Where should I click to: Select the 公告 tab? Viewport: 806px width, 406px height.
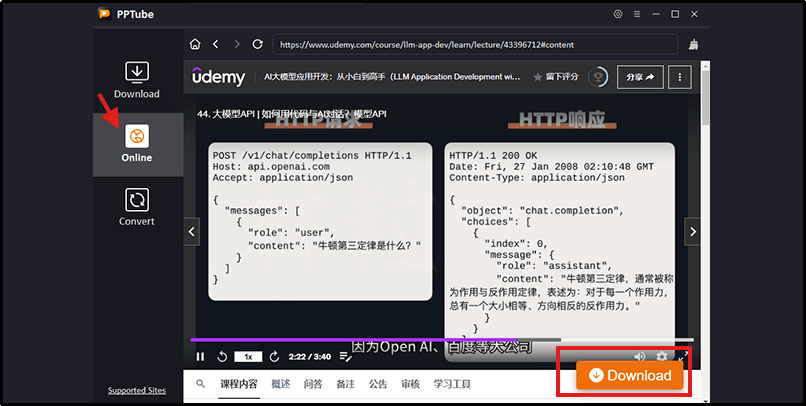[378, 384]
